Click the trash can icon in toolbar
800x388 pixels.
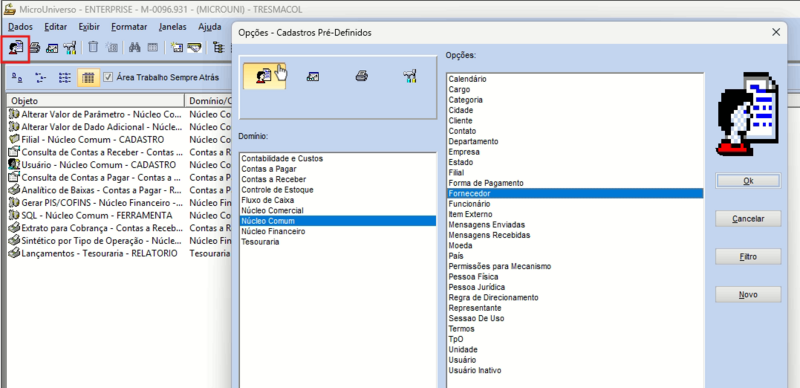[x=93, y=47]
